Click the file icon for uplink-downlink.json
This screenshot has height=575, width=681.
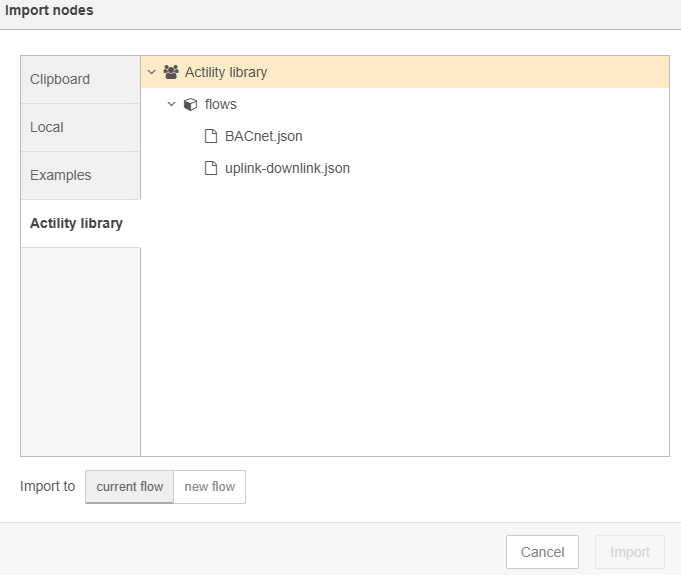coord(210,168)
